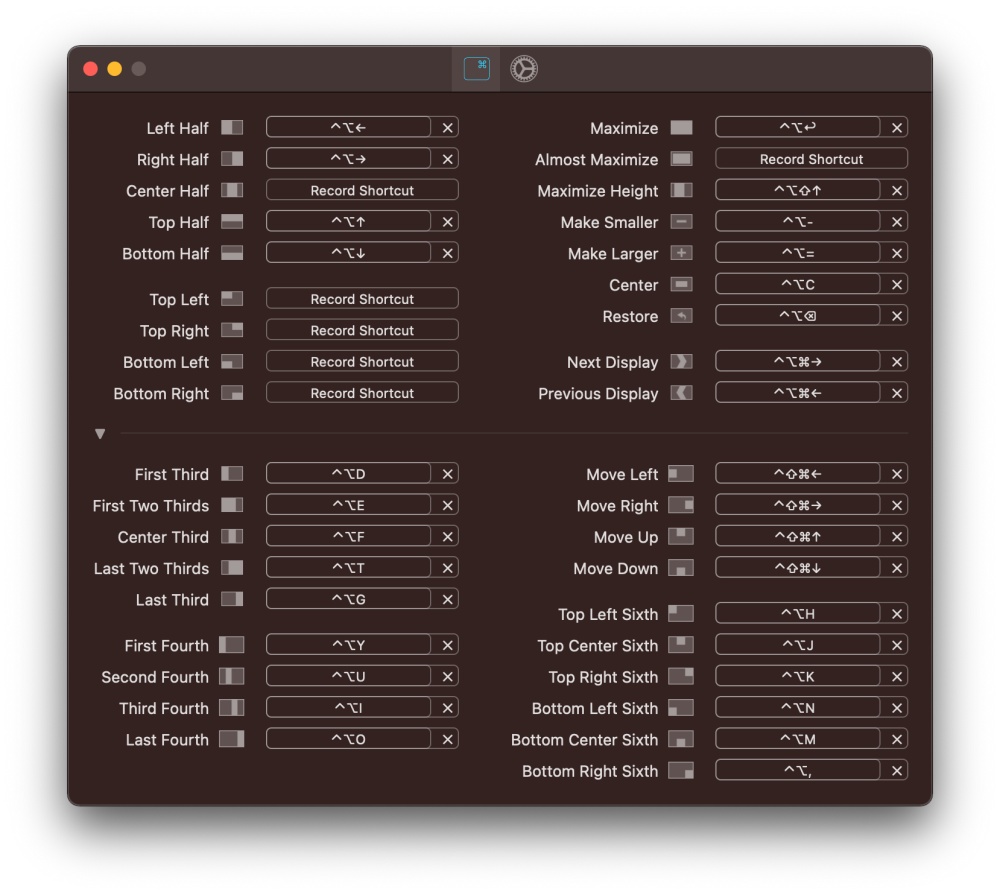
Task: Edit the Third Fourth shortcut field
Action: (348, 708)
